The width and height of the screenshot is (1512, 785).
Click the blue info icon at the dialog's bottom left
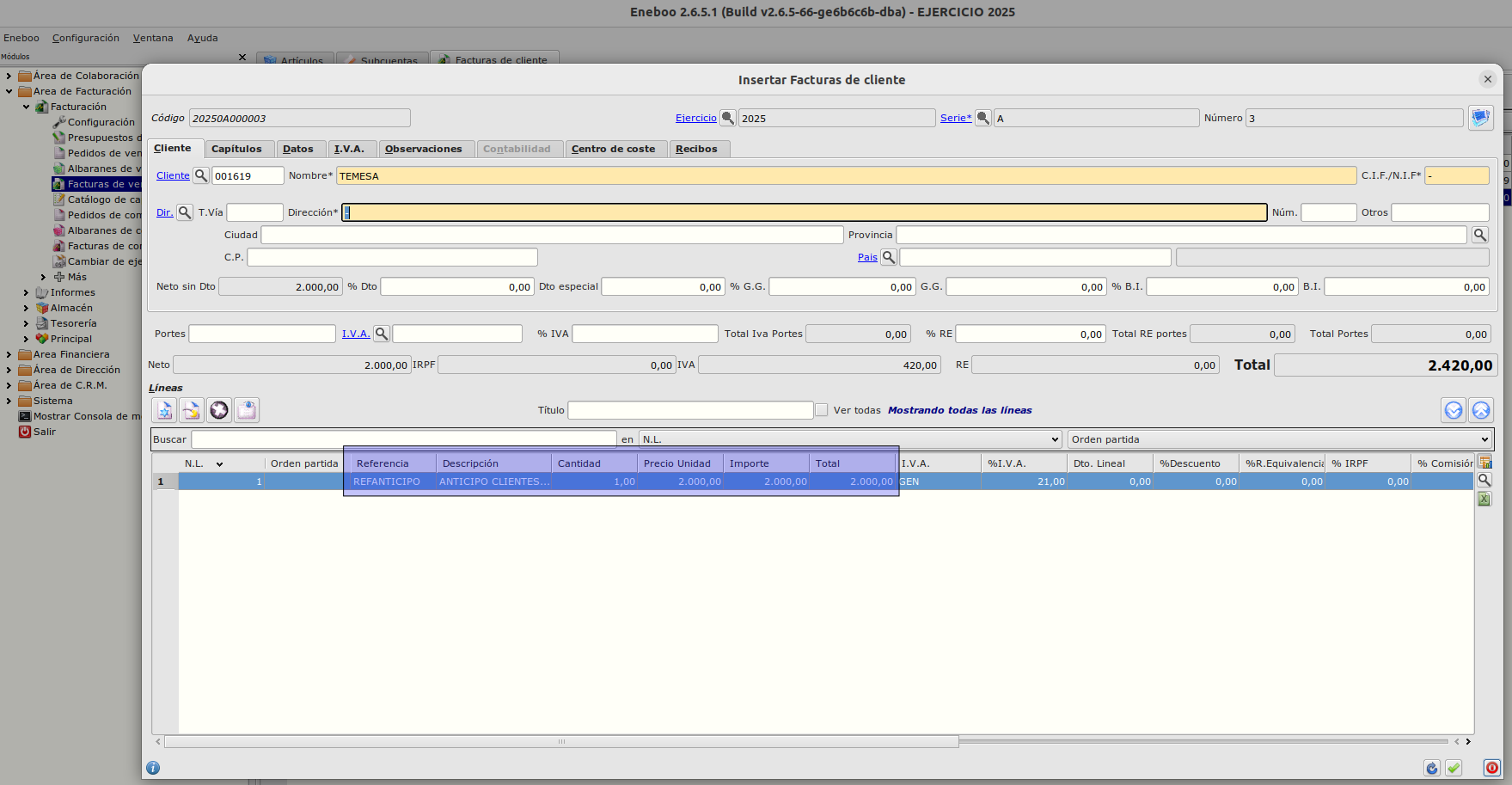[153, 768]
